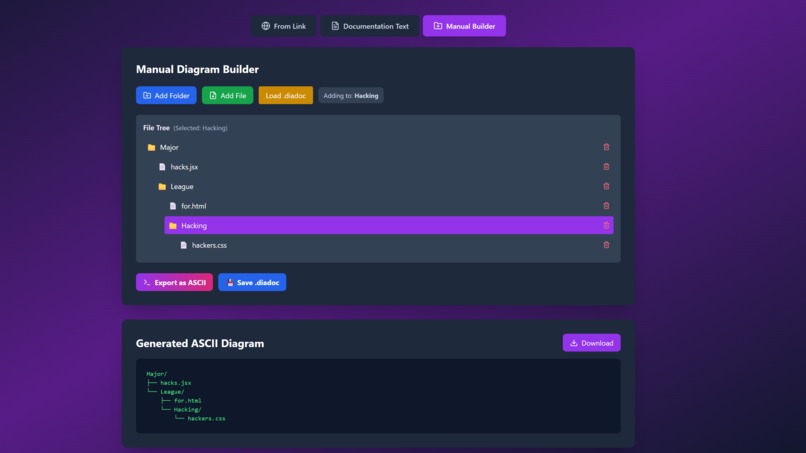Switch to the From Link tab
The height and width of the screenshot is (453, 806).
click(283, 26)
